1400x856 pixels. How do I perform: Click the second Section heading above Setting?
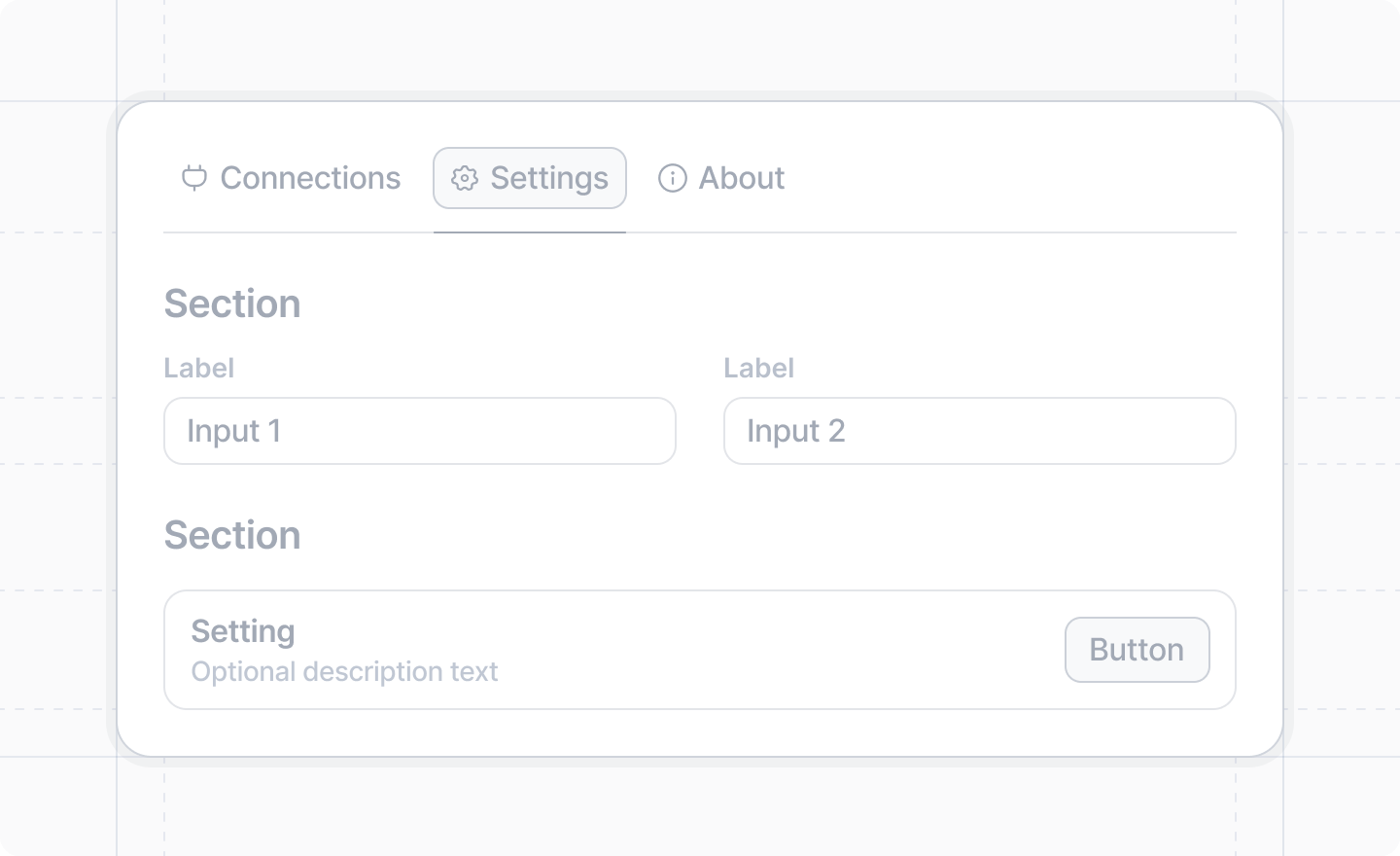pos(232,535)
